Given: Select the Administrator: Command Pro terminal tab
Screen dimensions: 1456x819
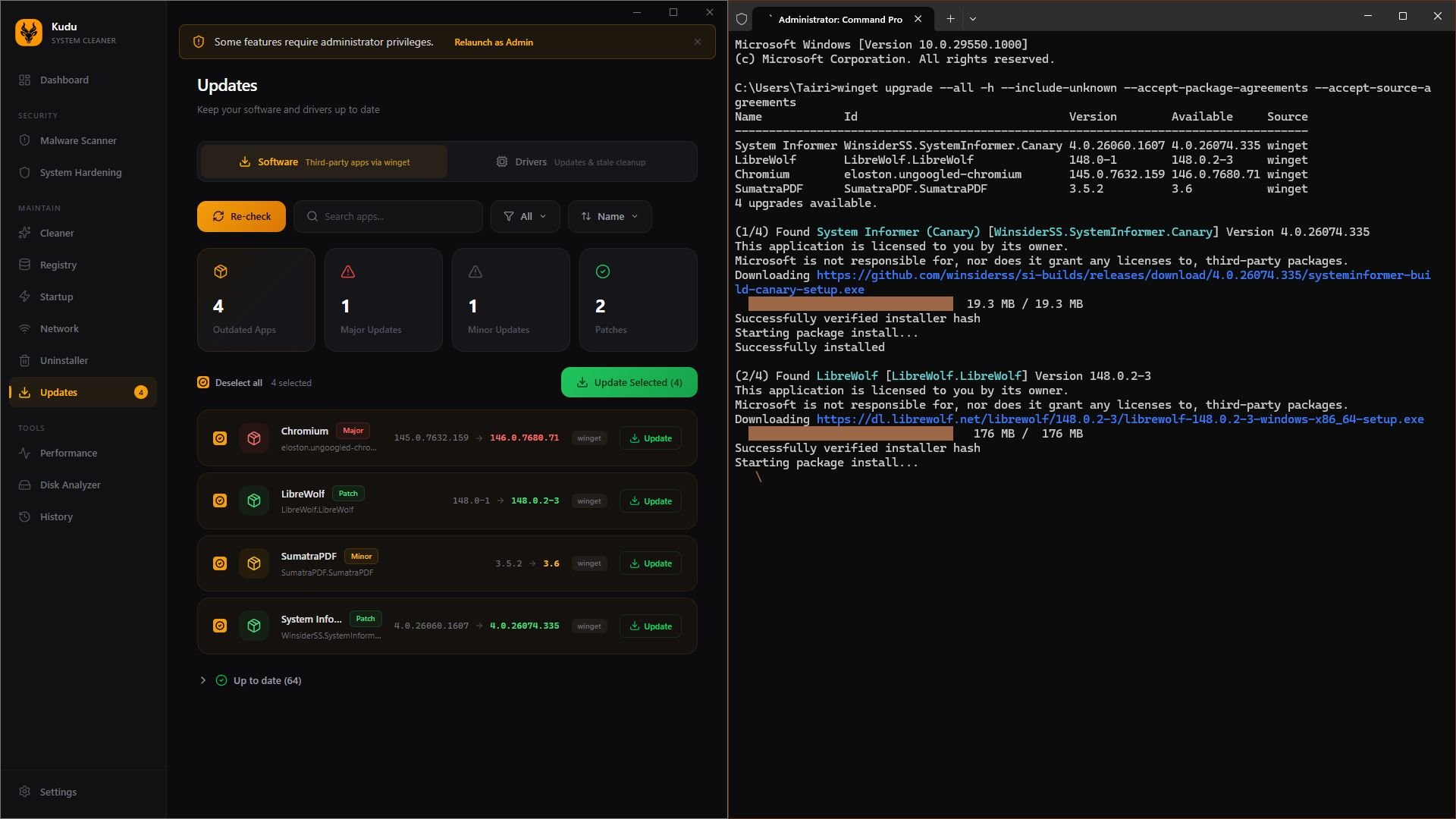Looking at the screenshot, I should (839, 19).
